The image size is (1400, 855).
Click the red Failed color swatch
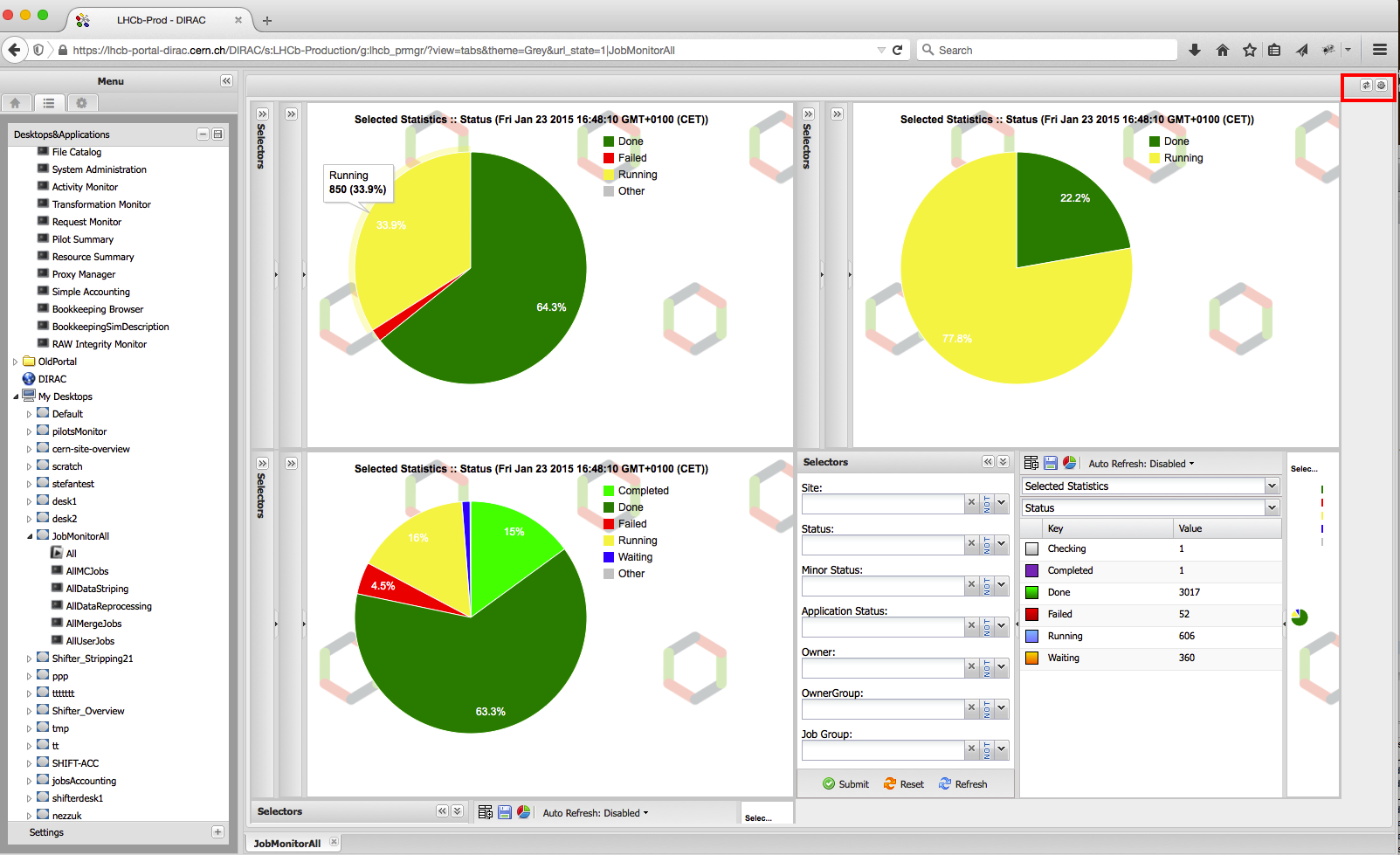(x=1031, y=614)
